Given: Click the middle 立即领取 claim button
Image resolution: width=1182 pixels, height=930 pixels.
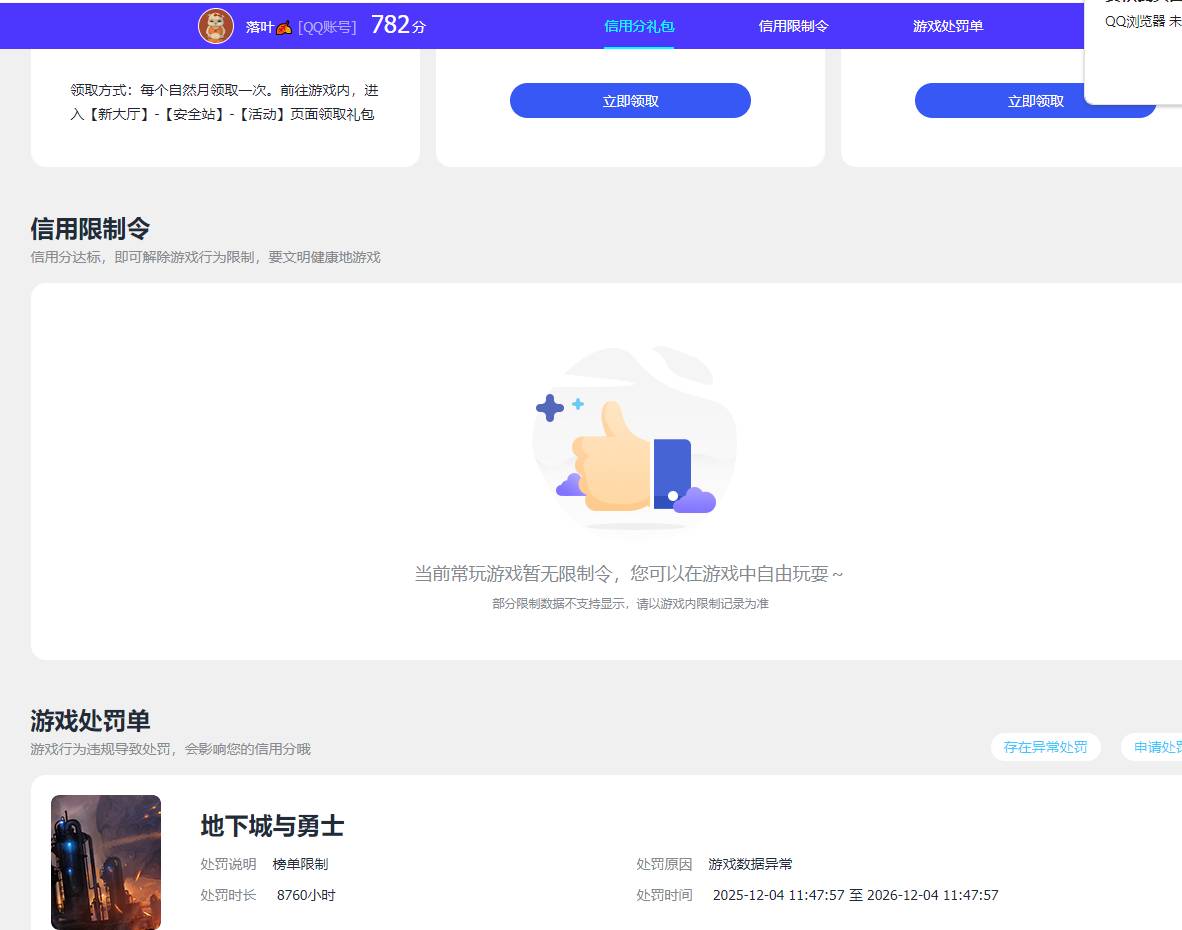Looking at the screenshot, I should point(630,100).
